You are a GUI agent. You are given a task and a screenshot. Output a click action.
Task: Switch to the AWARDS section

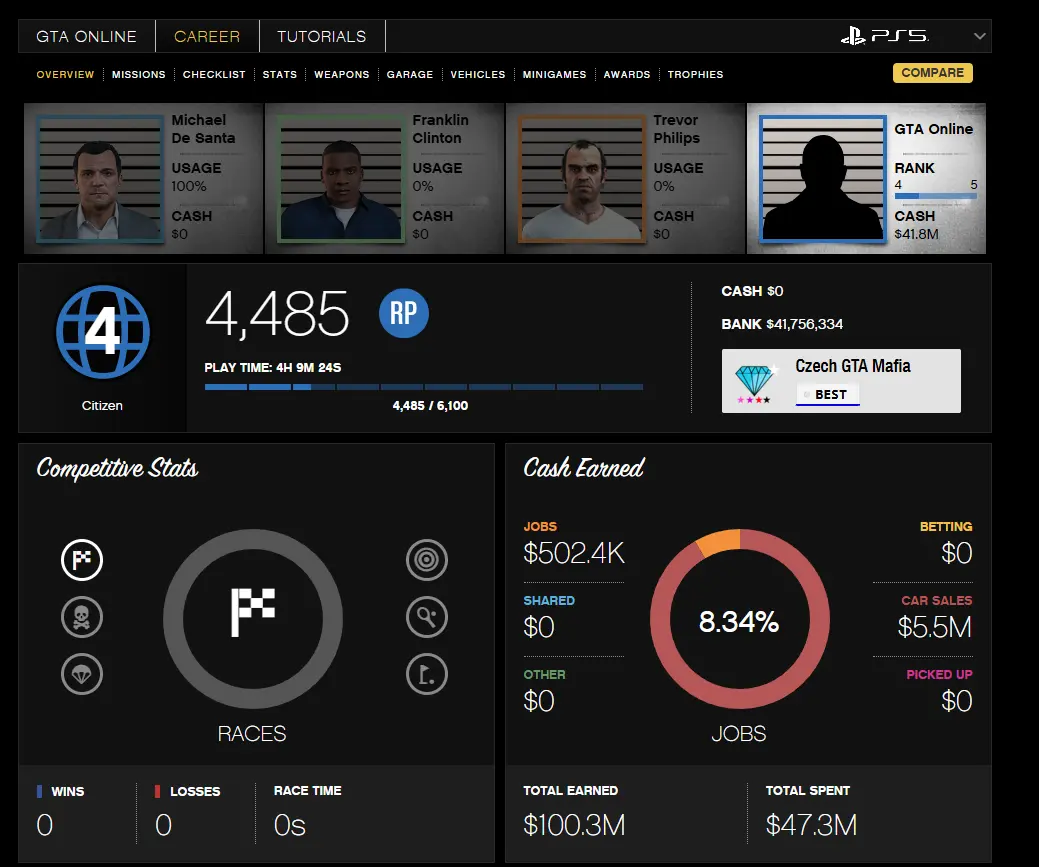click(x=627, y=74)
